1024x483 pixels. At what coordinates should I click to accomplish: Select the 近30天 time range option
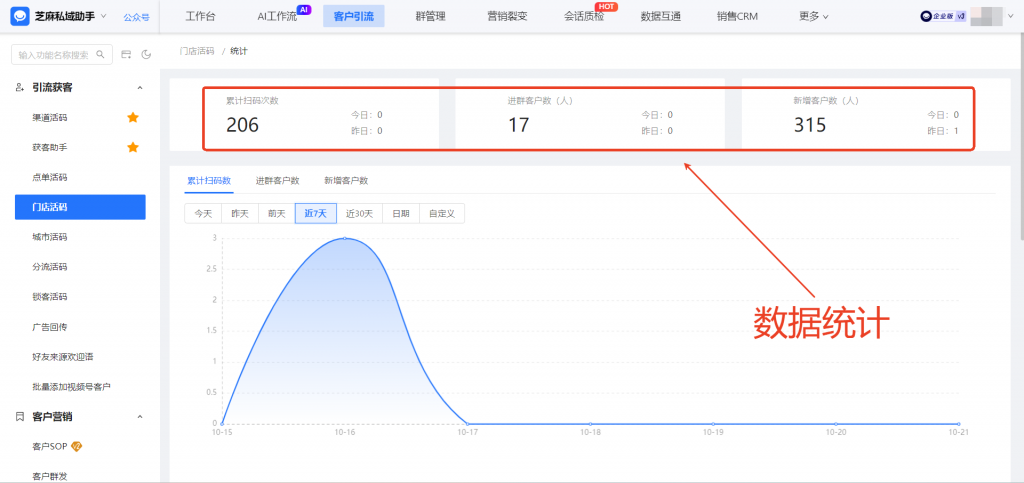359,213
